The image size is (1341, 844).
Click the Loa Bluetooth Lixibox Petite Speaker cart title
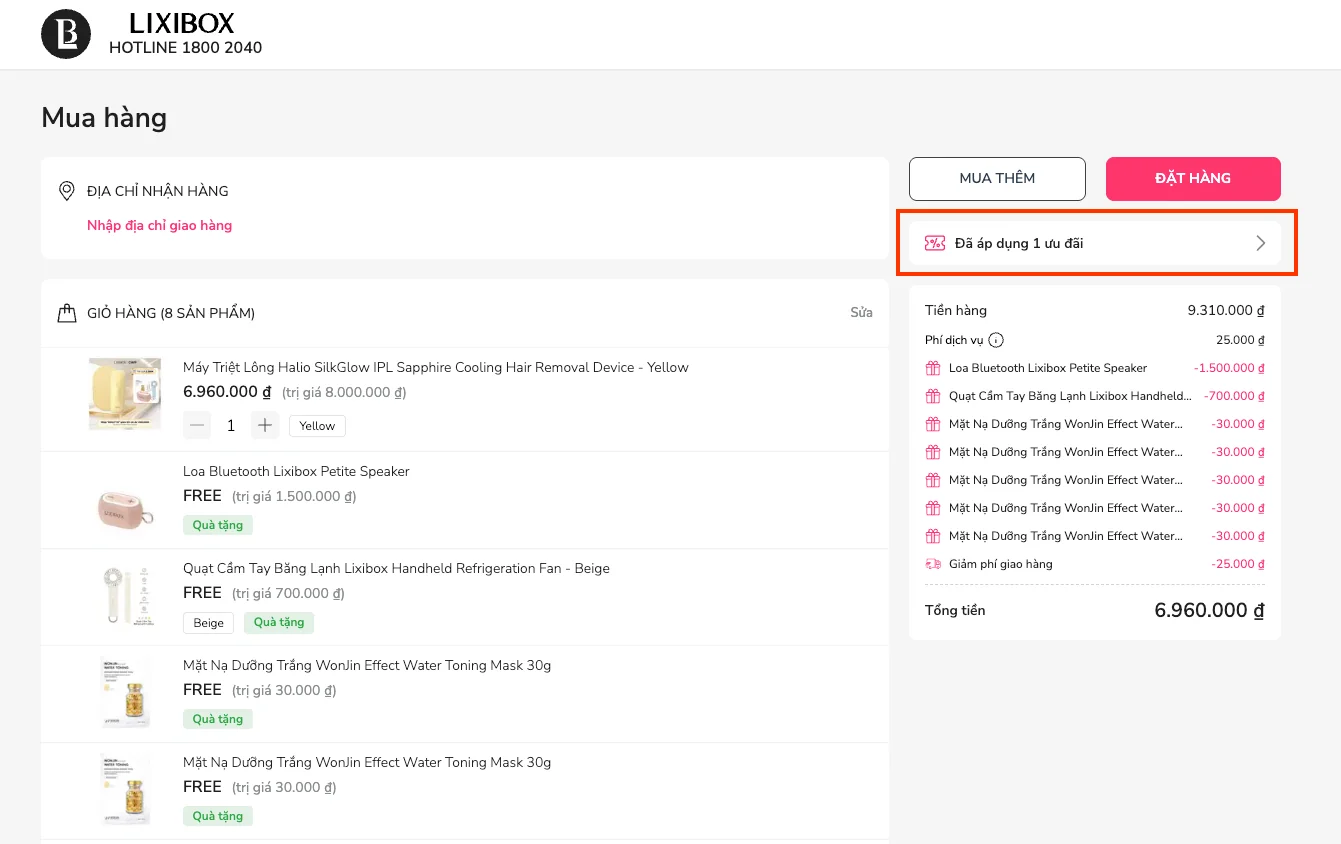coord(296,471)
